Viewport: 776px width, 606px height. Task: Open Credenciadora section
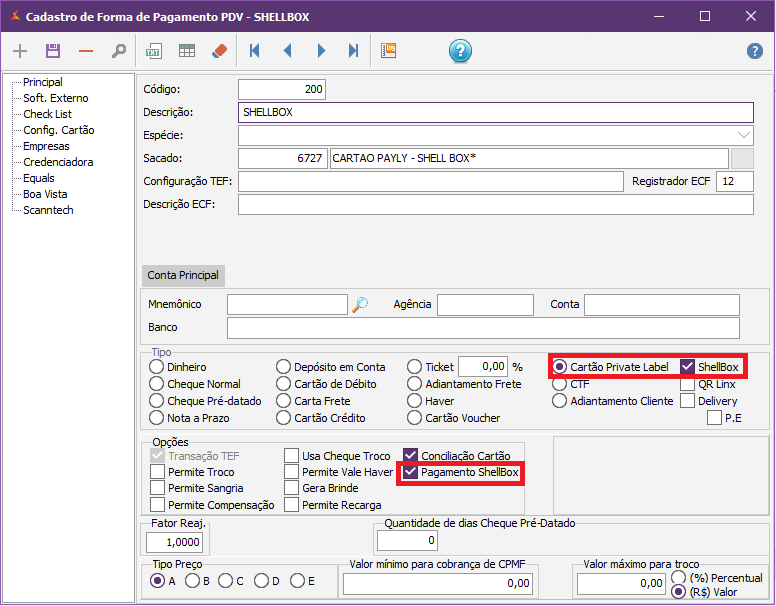58,162
